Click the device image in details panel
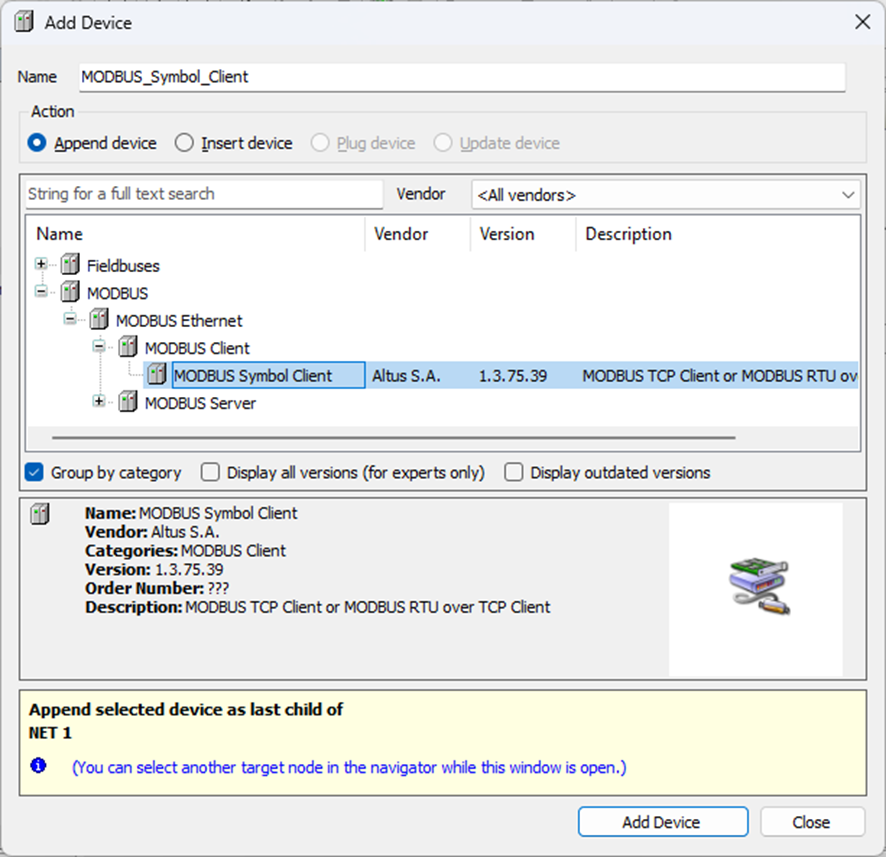This screenshot has width=886, height=857. pyautogui.click(x=756, y=588)
